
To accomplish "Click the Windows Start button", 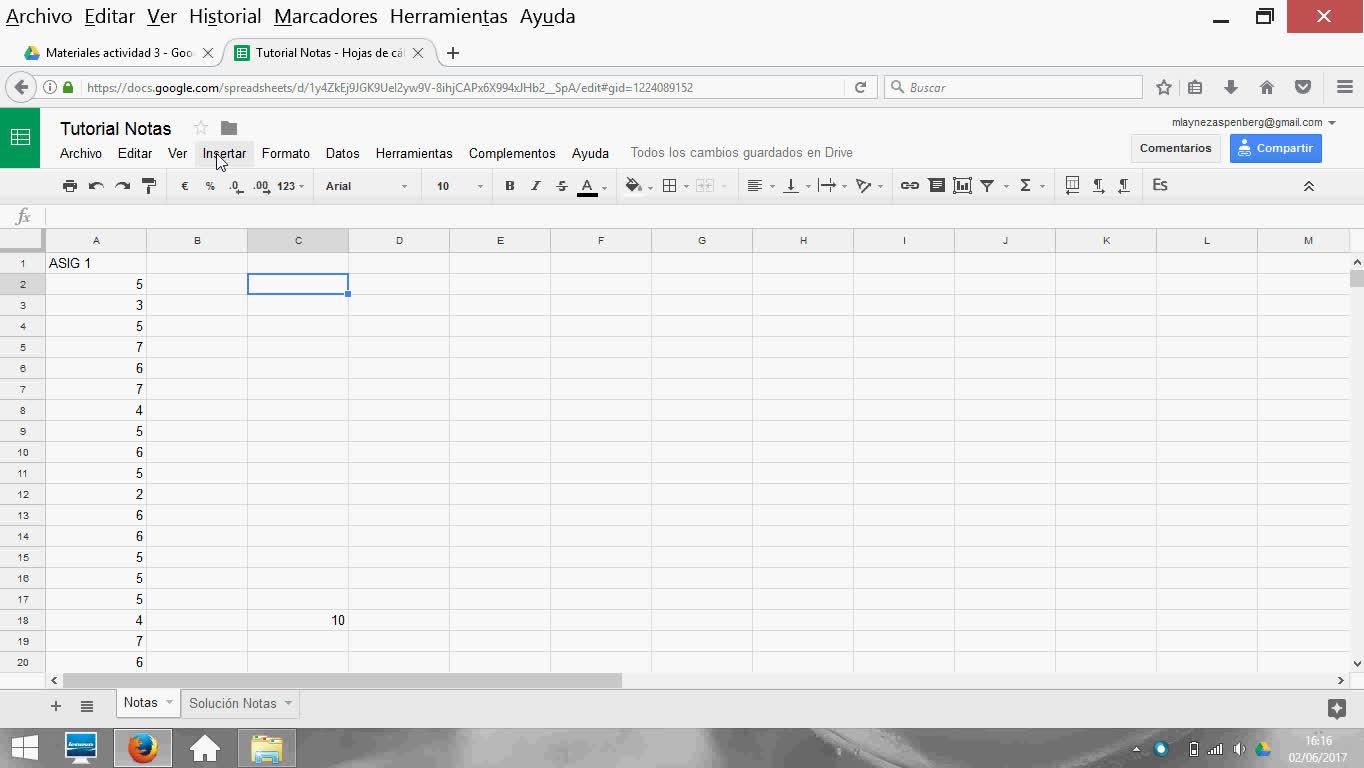I will point(25,748).
